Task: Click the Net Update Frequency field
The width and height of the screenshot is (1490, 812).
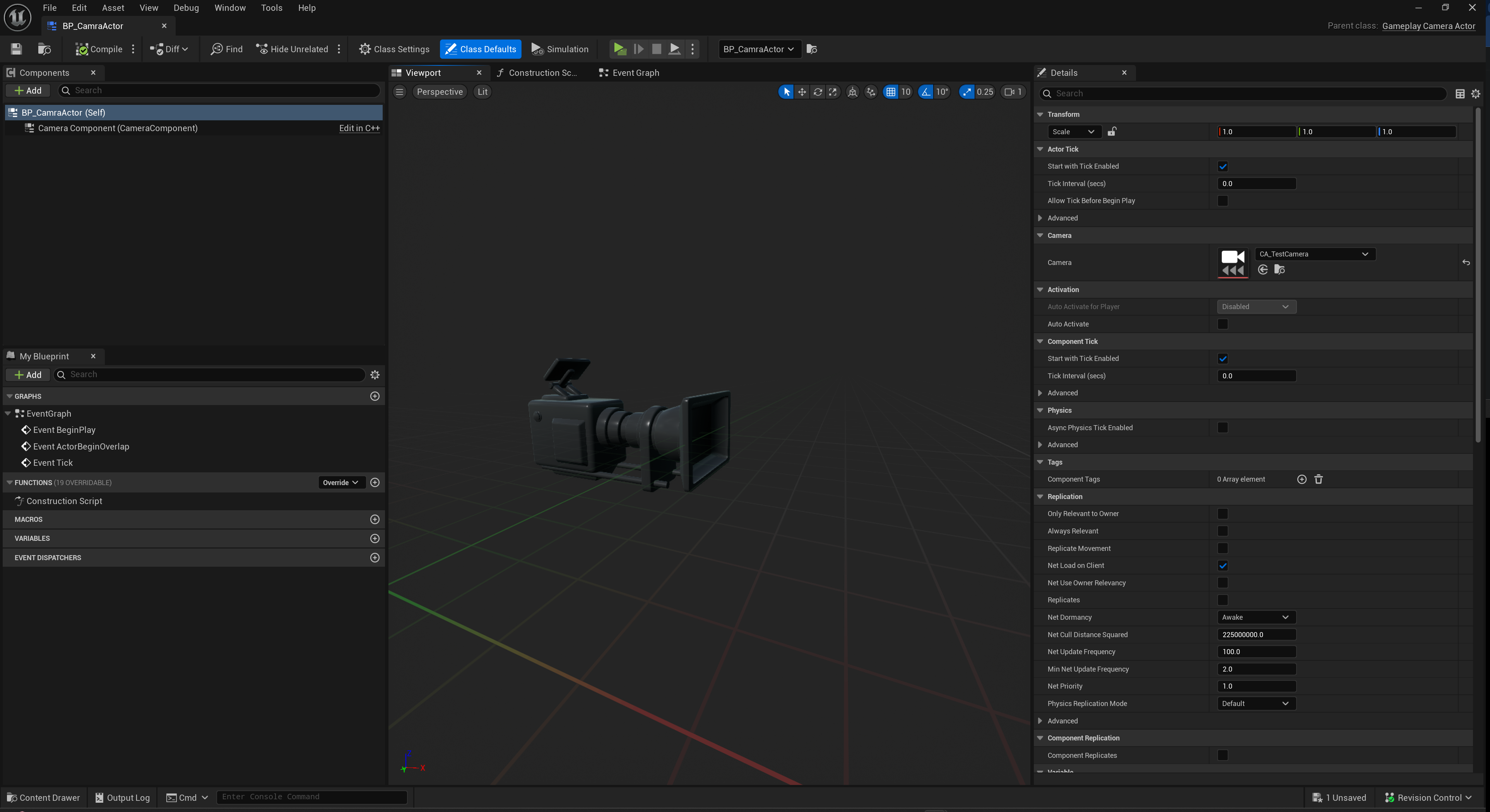Action: pyautogui.click(x=1255, y=652)
